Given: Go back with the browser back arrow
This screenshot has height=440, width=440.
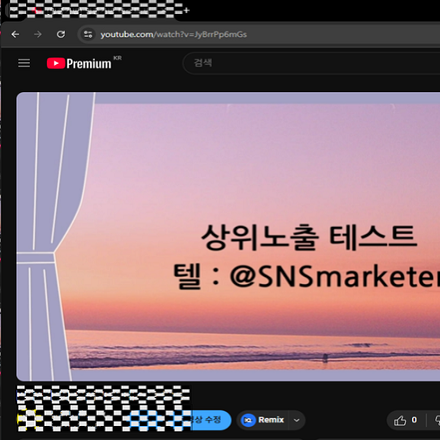Looking at the screenshot, I should coord(15,34).
